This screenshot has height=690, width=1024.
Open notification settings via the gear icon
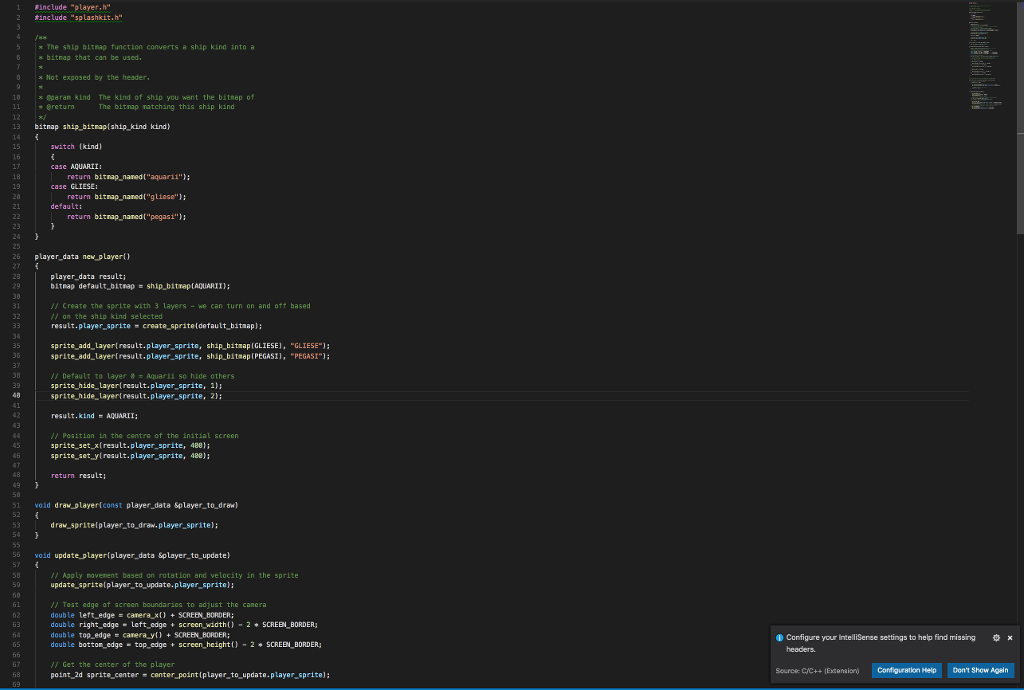996,637
